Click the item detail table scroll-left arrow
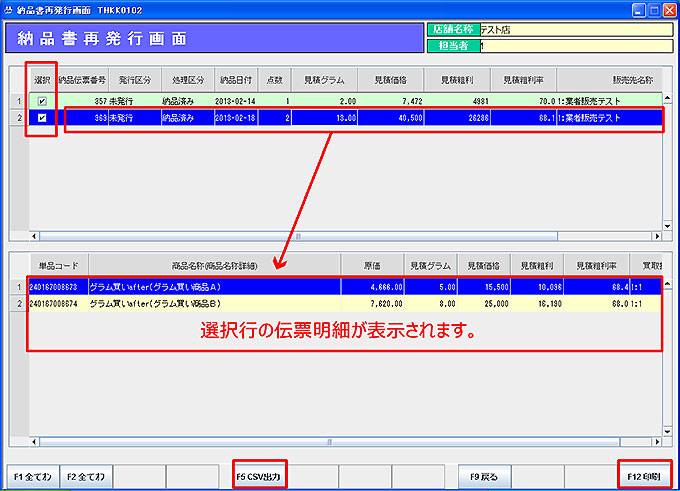The width and height of the screenshot is (680, 491). pyautogui.click(x=34, y=442)
